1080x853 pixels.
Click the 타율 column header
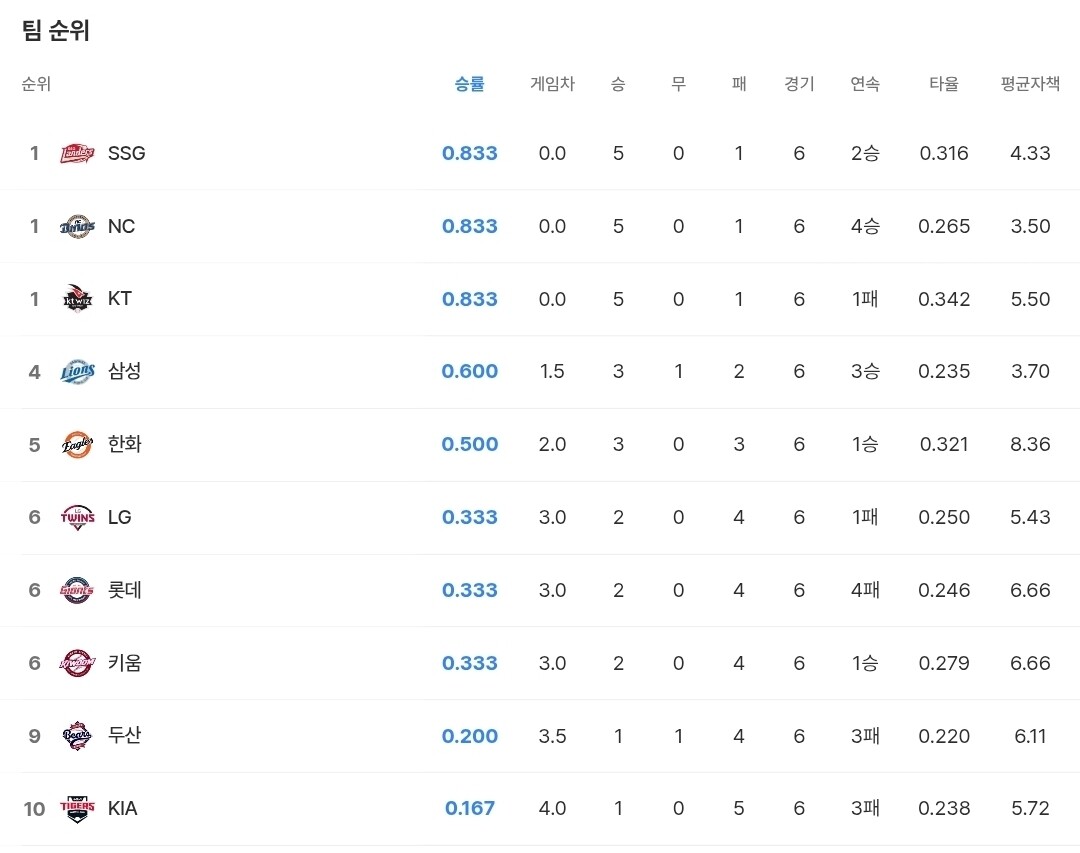click(x=944, y=84)
